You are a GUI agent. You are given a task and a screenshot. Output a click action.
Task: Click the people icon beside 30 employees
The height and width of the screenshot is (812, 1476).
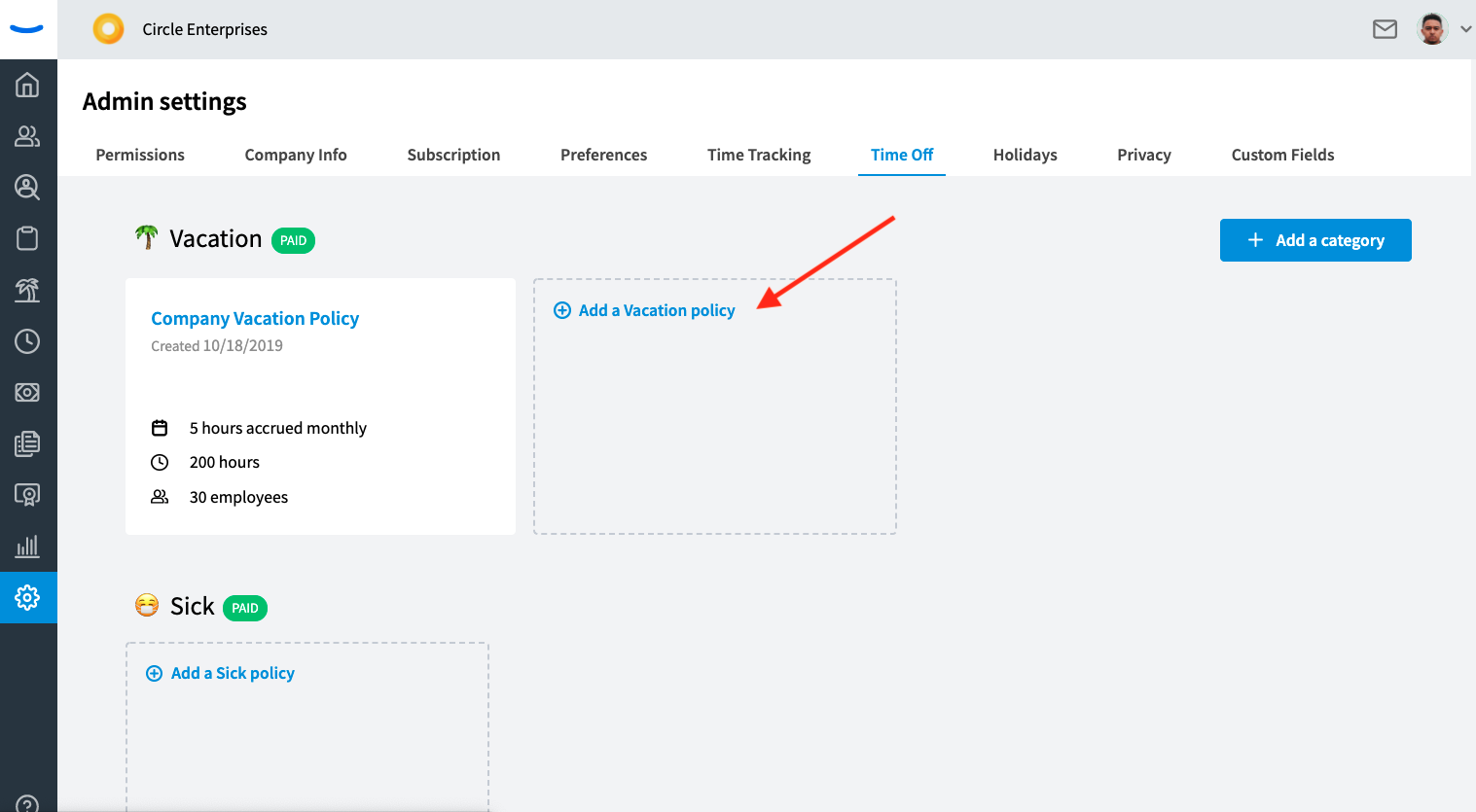point(160,497)
